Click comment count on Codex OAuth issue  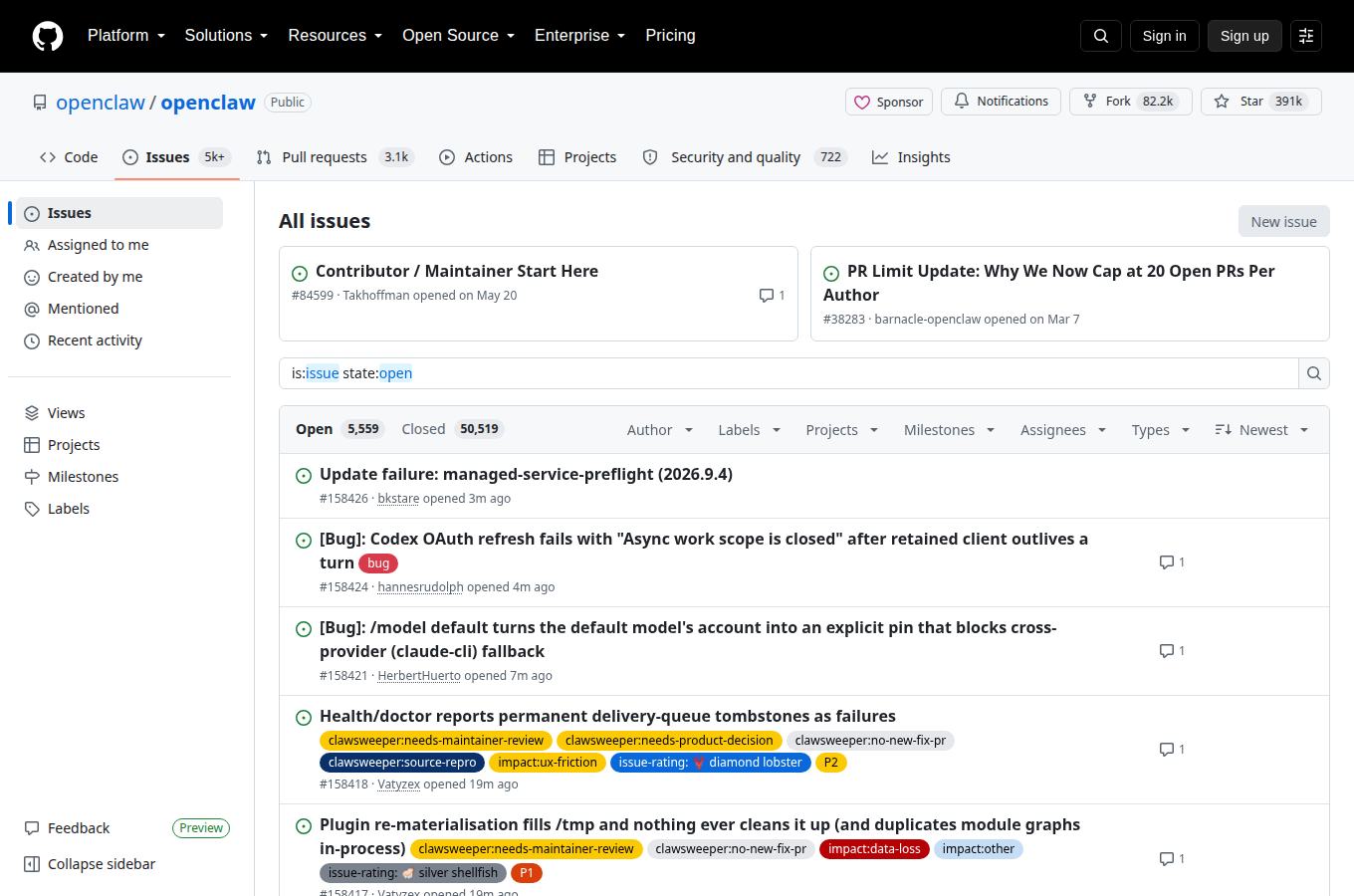tap(1172, 562)
